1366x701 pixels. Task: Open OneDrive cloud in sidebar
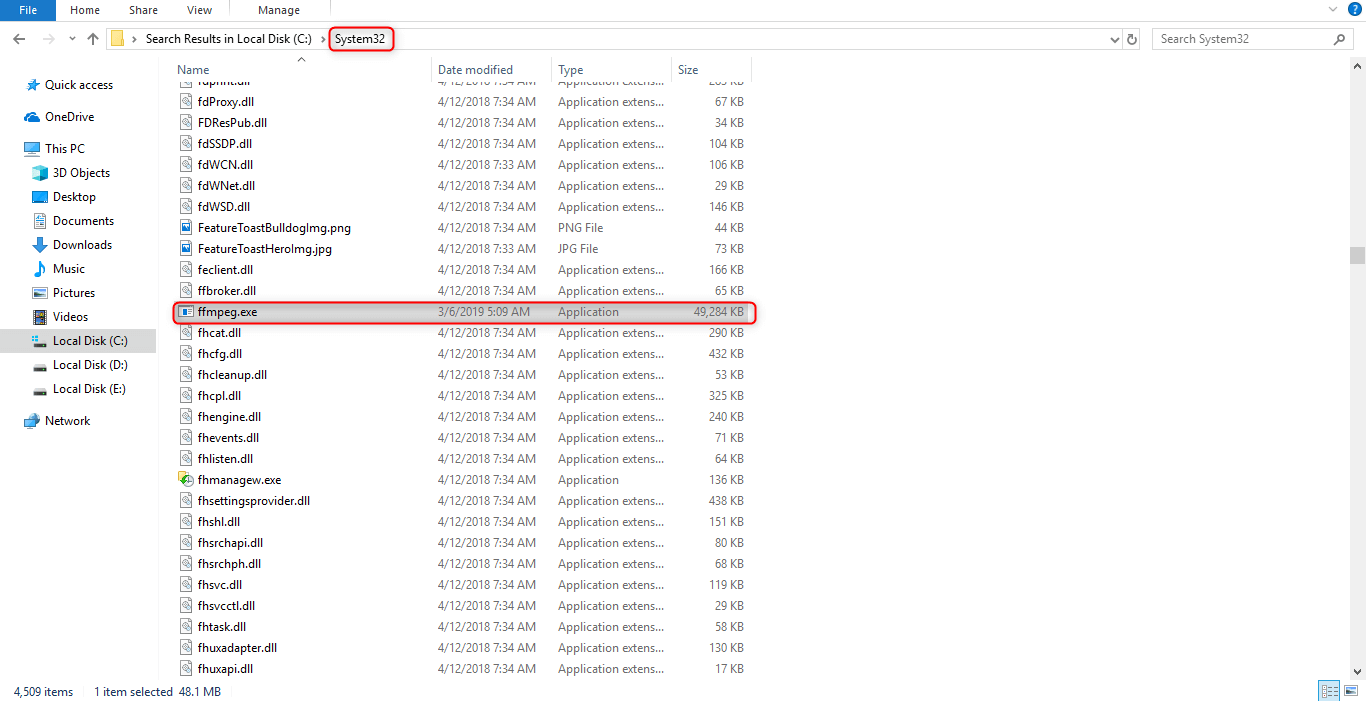(x=69, y=117)
